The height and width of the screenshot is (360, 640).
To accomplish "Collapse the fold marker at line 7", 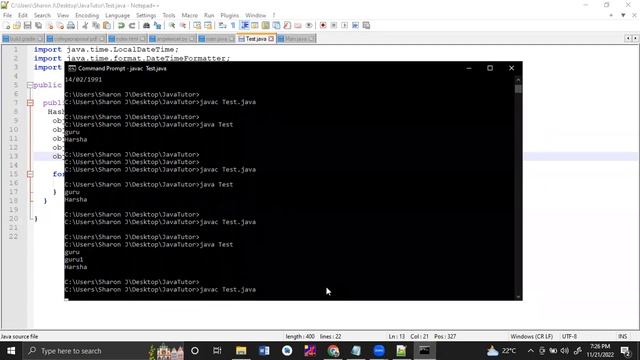I will point(30,103).
